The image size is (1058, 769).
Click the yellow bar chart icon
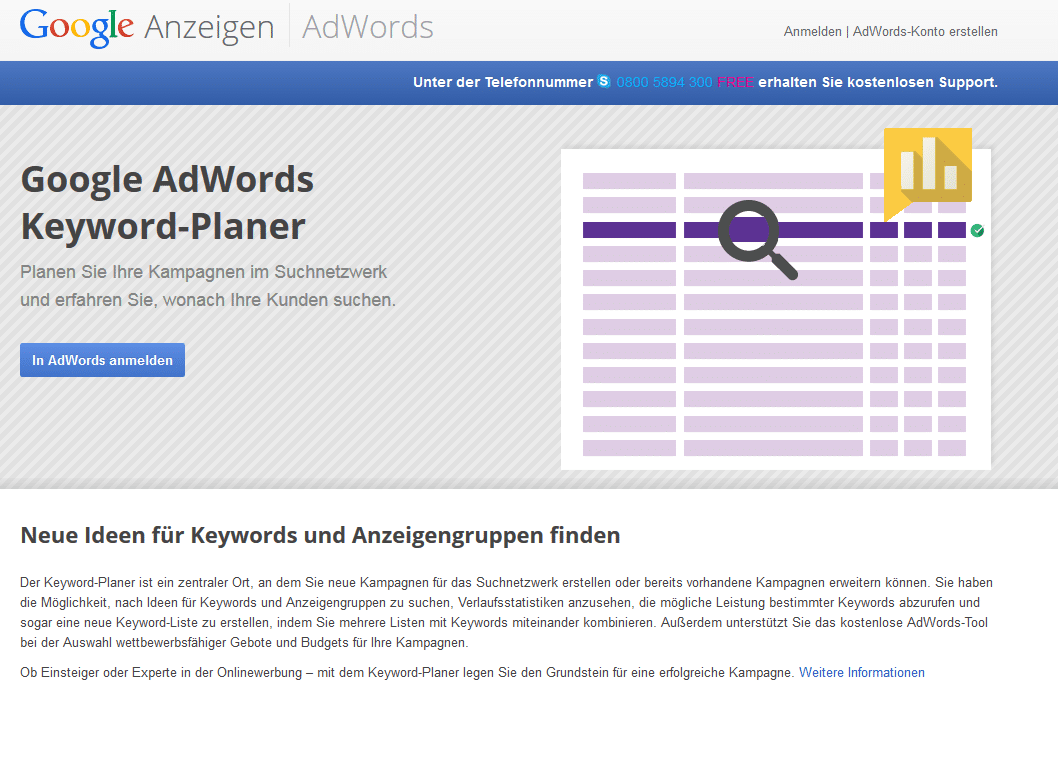(x=928, y=174)
